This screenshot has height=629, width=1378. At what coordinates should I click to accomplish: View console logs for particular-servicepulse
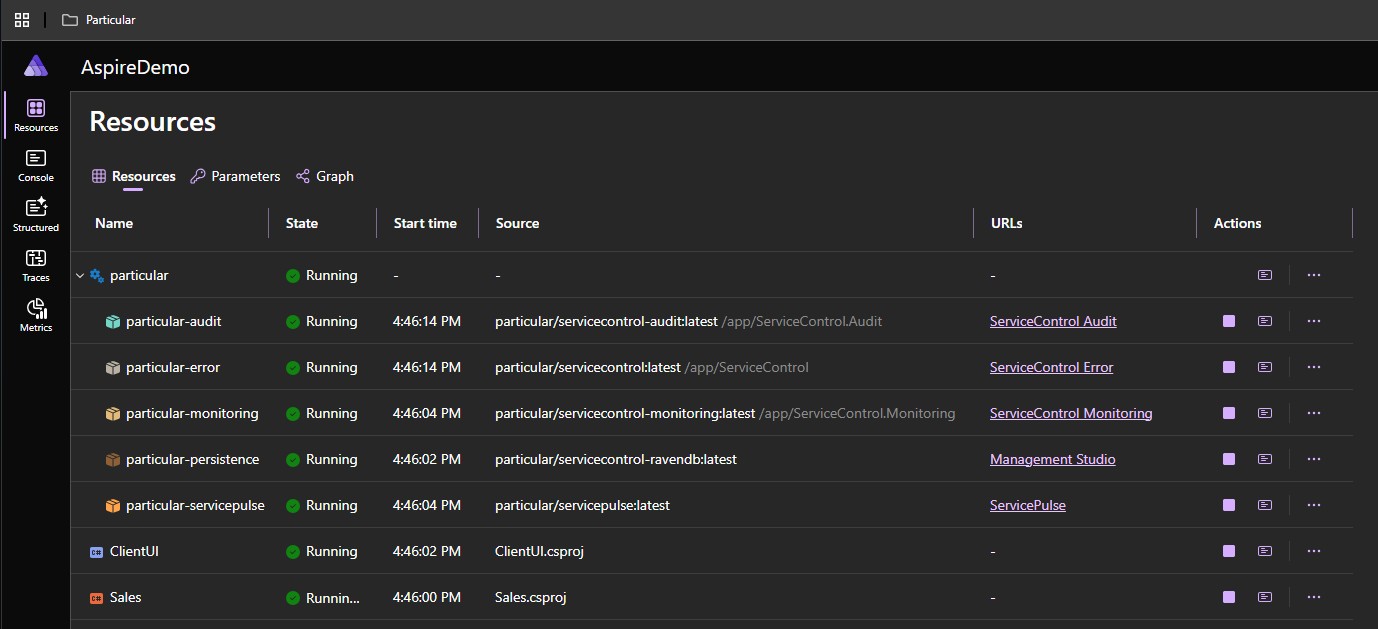click(1265, 505)
